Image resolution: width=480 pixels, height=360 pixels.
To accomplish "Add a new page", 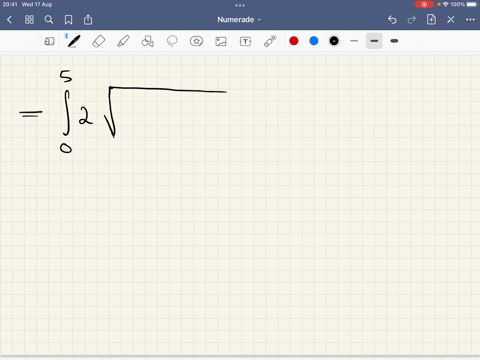I will coord(431,20).
